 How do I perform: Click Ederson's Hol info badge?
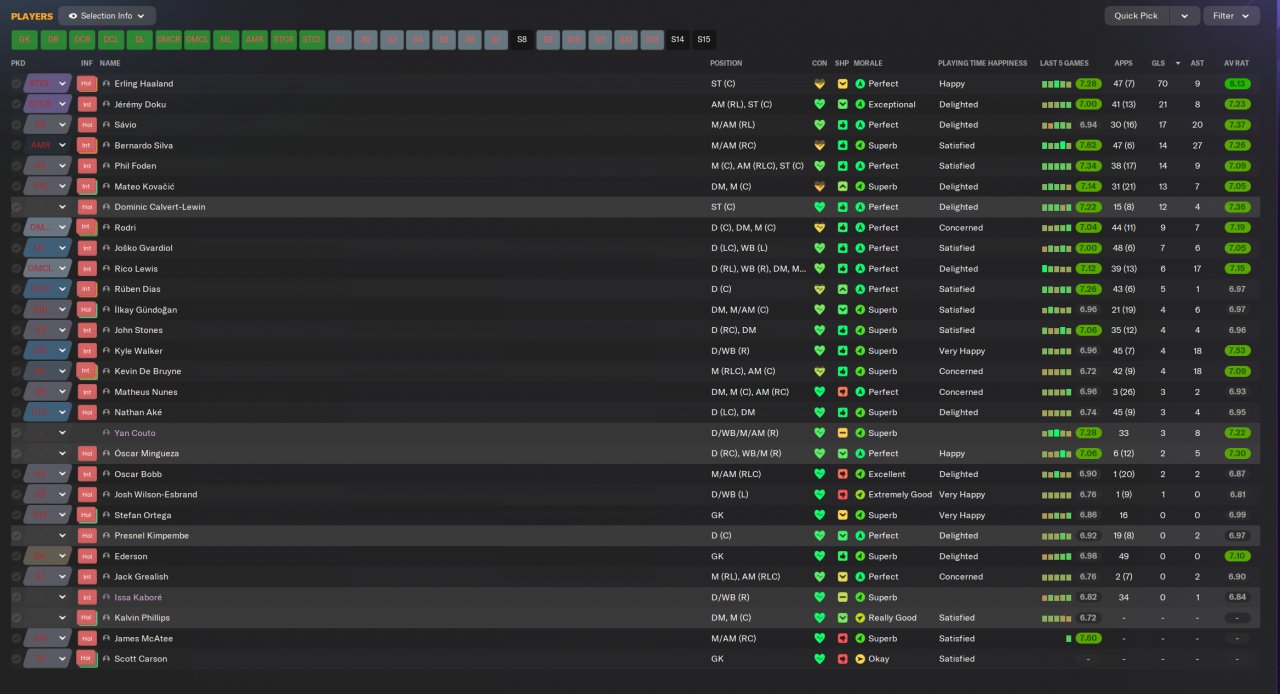[x=87, y=556]
